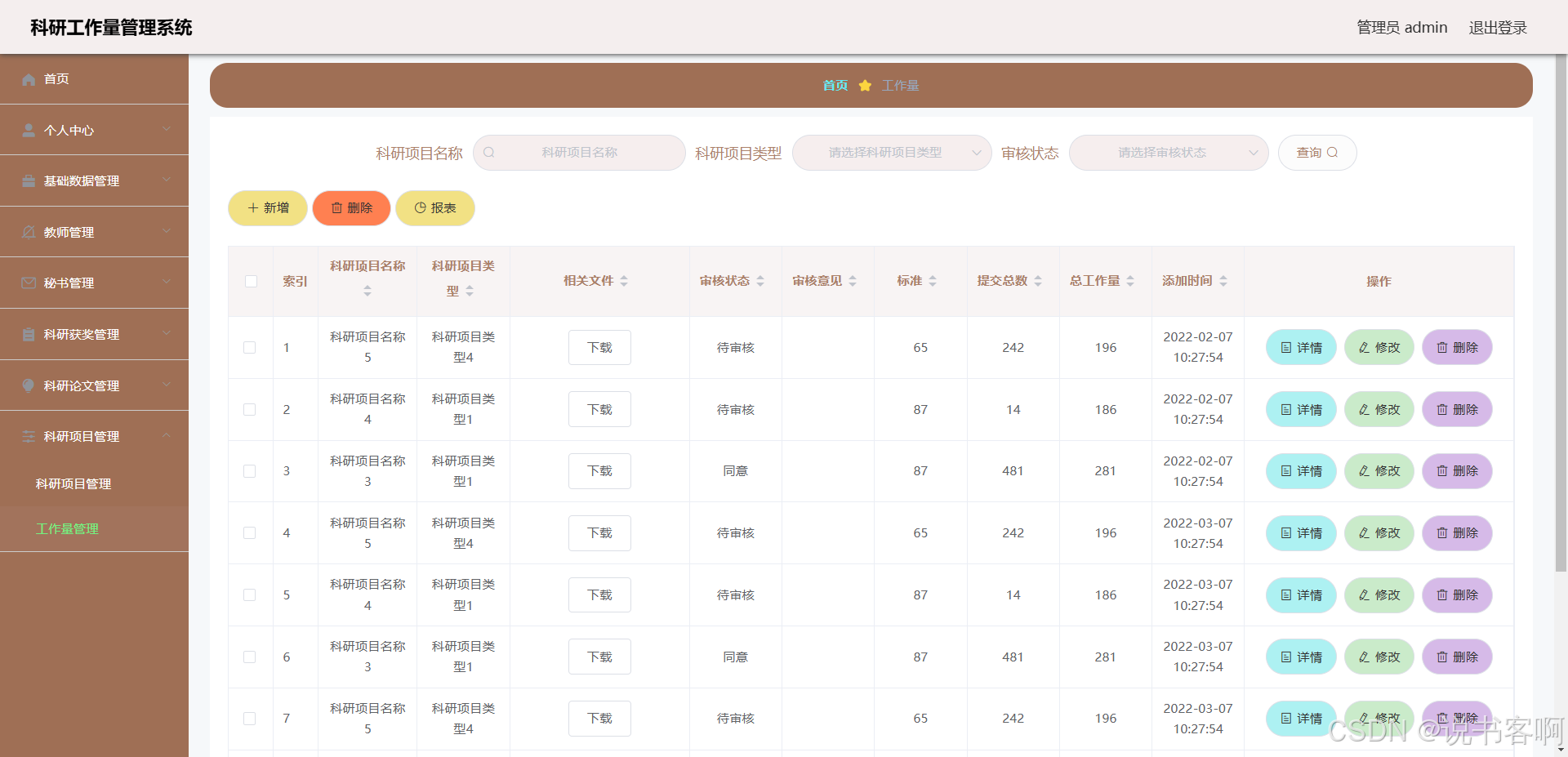This screenshot has height=757, width=1568.
Task: Click the person icon for 个人中心
Action: point(29,131)
